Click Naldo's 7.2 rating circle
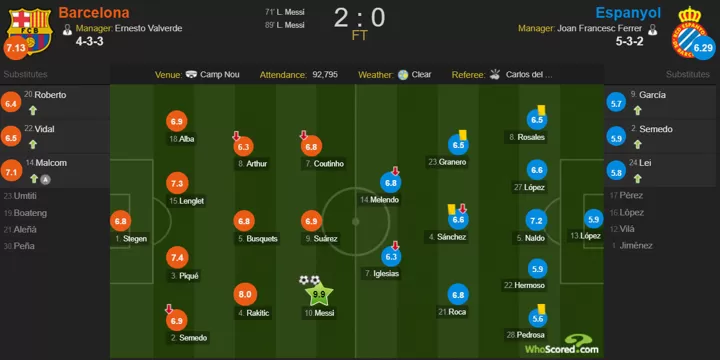Image resolution: width=720 pixels, height=360 pixels. pyautogui.click(x=537, y=221)
